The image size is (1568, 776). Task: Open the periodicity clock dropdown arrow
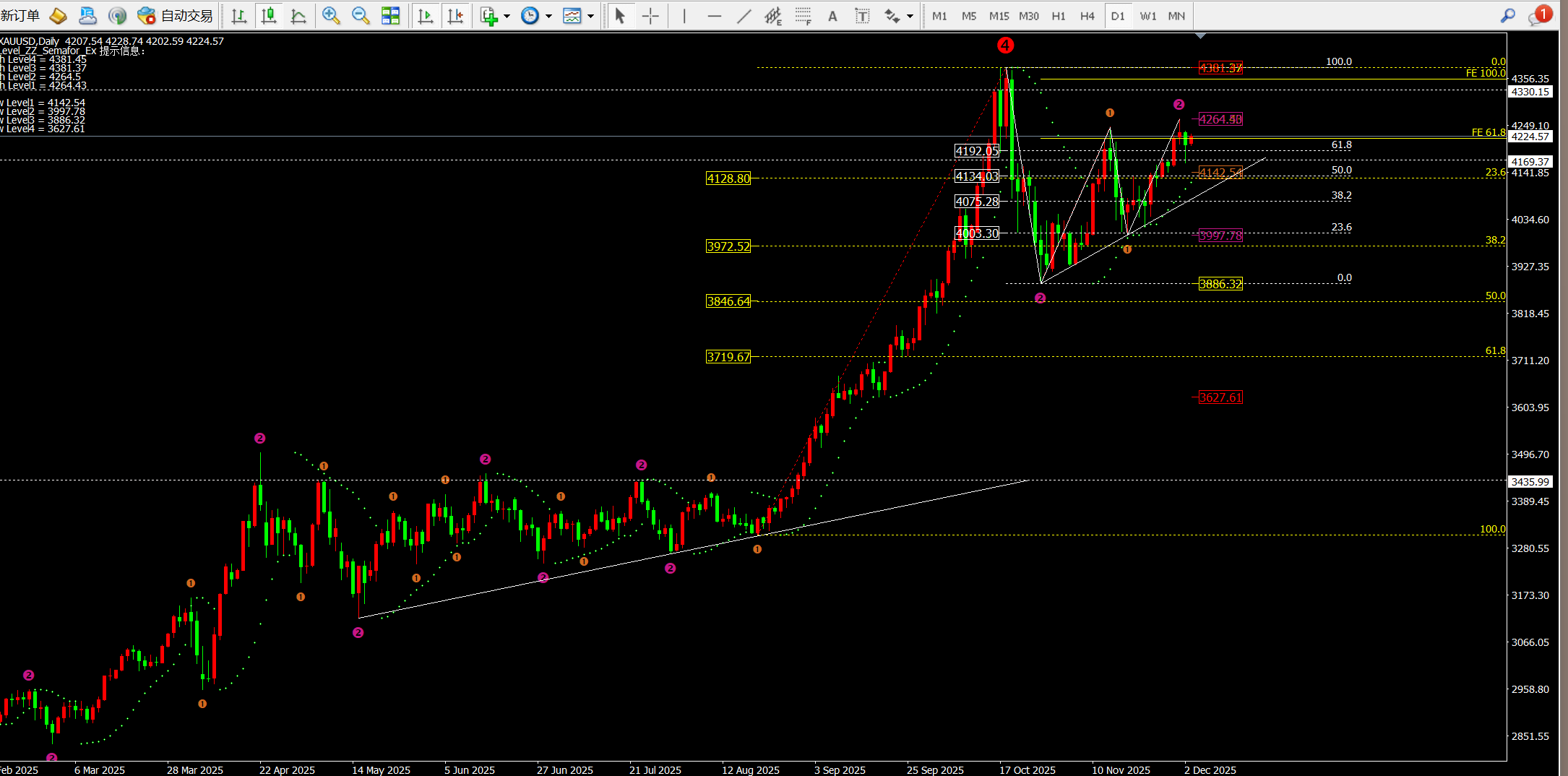[549, 16]
